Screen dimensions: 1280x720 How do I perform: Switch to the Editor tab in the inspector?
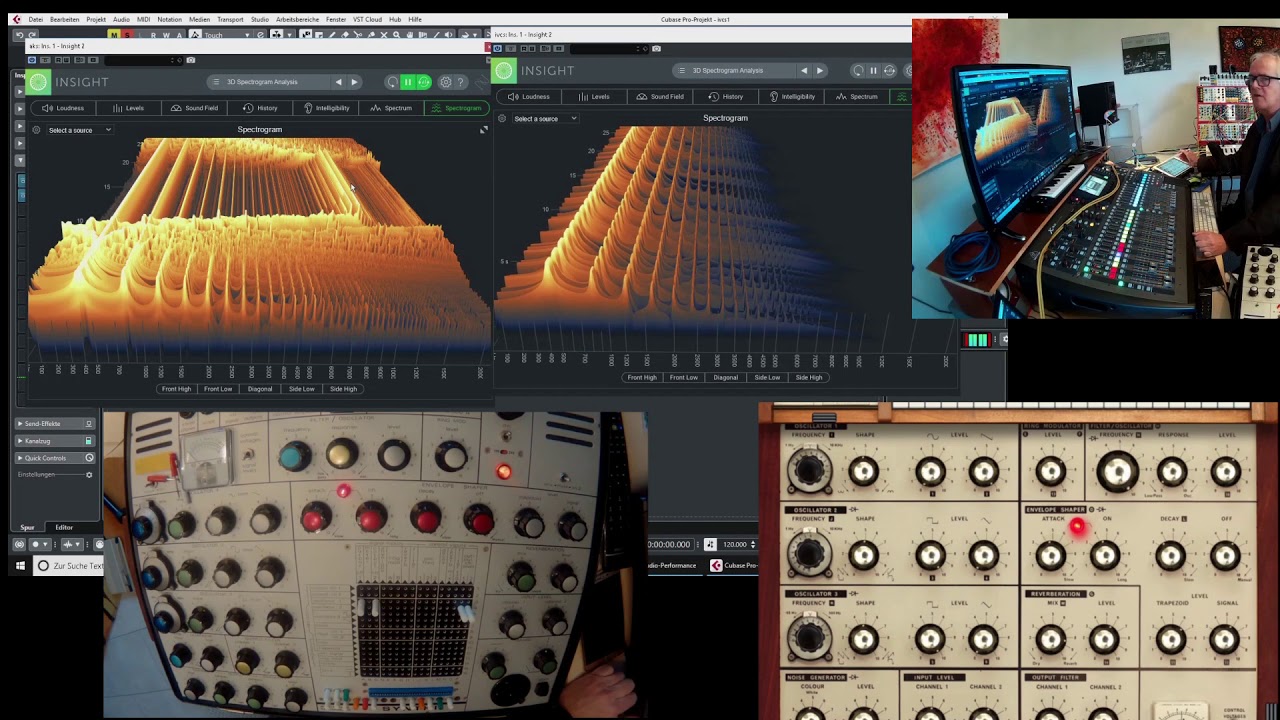(64, 527)
